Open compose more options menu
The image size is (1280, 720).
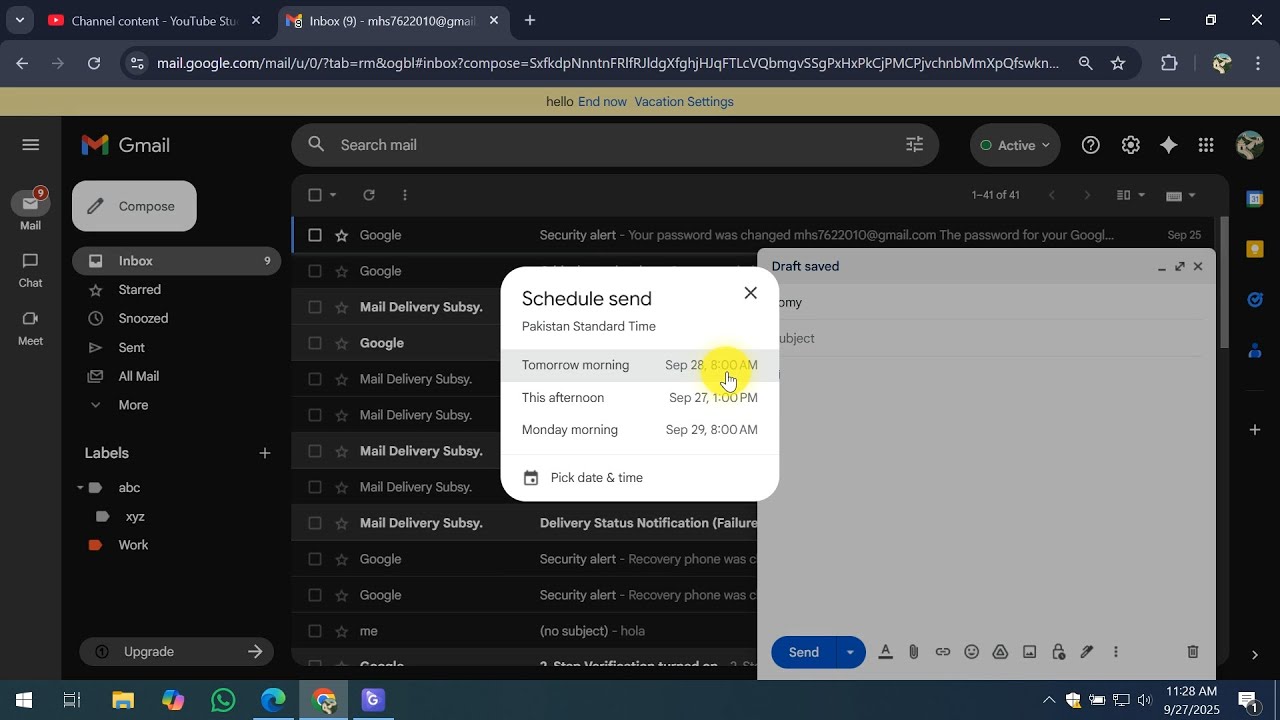point(1116,652)
